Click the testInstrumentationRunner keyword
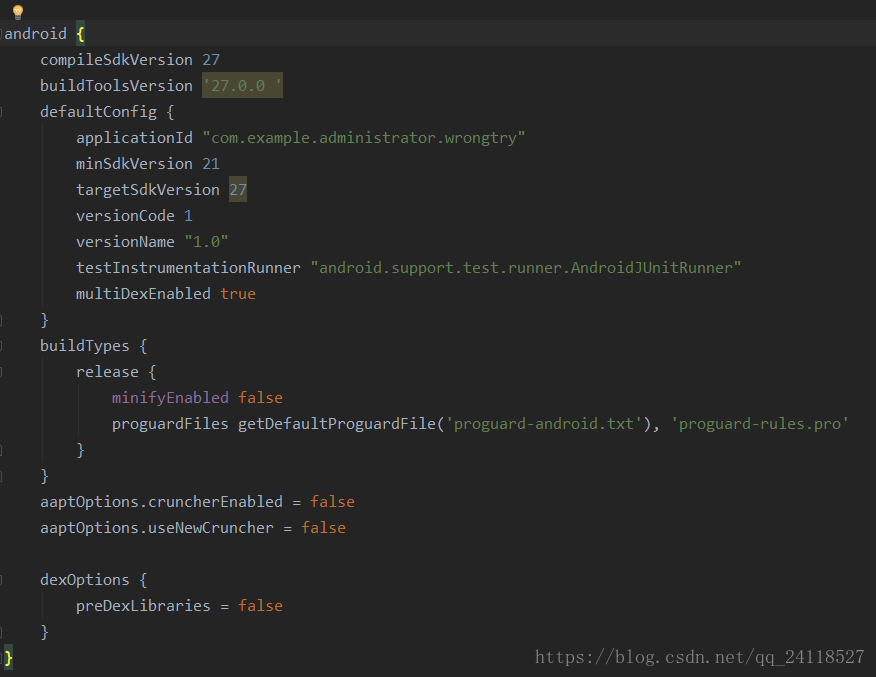The width and height of the screenshot is (876, 677). tap(188, 268)
